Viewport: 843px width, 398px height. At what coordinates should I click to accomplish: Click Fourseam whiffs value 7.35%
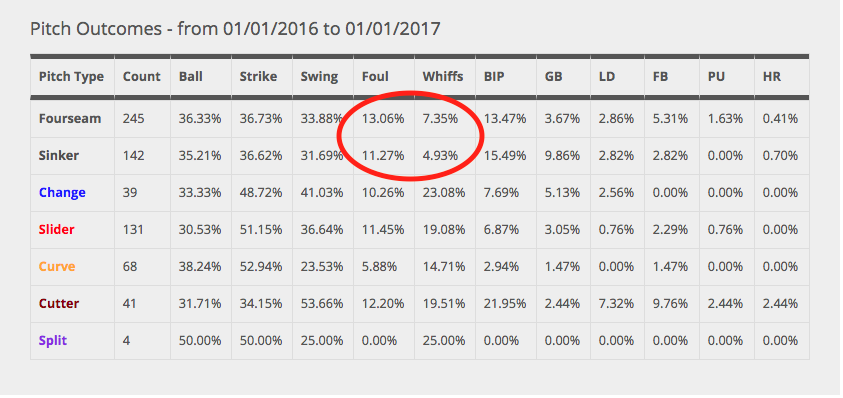point(440,118)
